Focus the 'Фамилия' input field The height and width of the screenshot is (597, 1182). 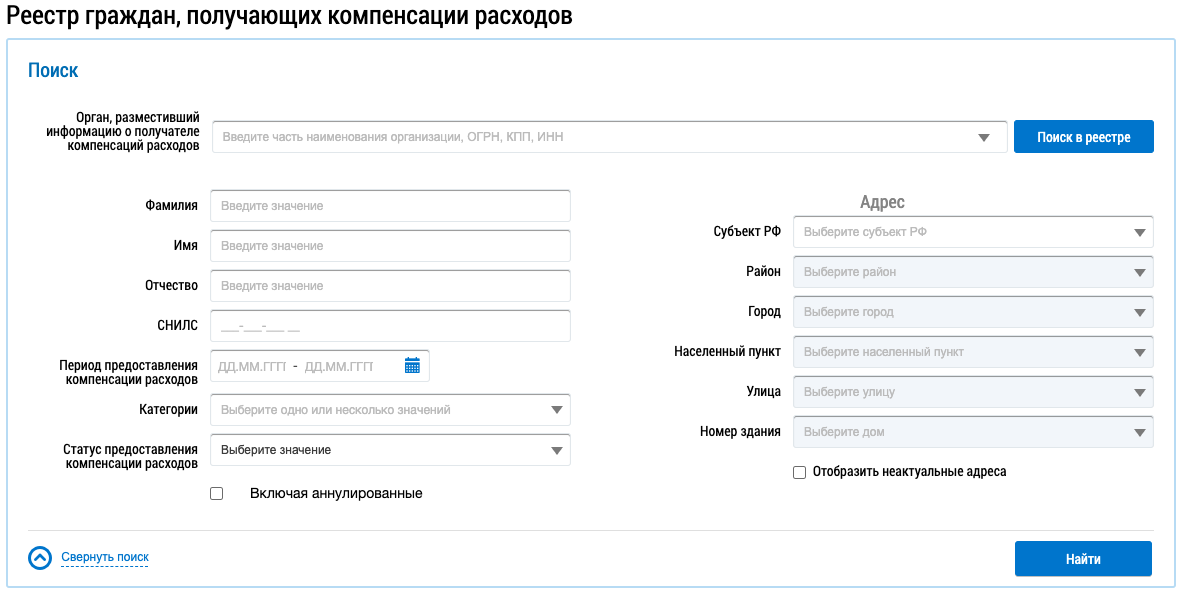pyautogui.click(x=390, y=206)
